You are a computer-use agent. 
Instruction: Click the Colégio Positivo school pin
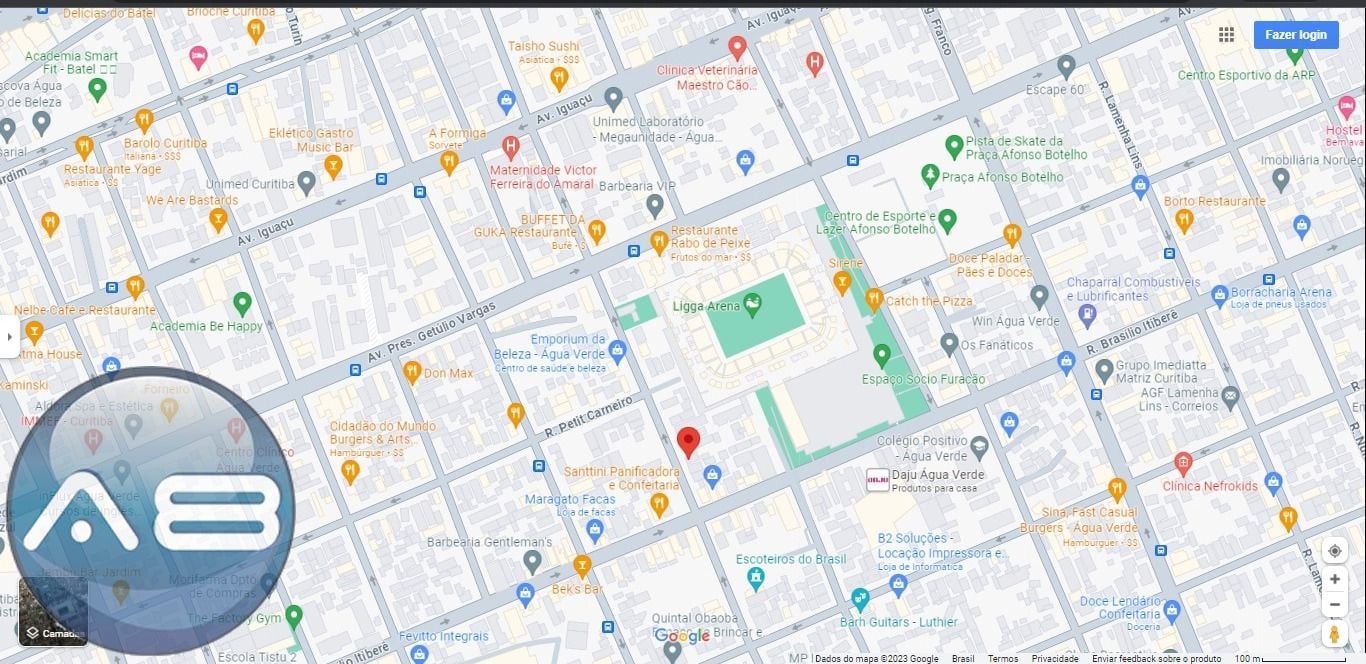pos(979,446)
